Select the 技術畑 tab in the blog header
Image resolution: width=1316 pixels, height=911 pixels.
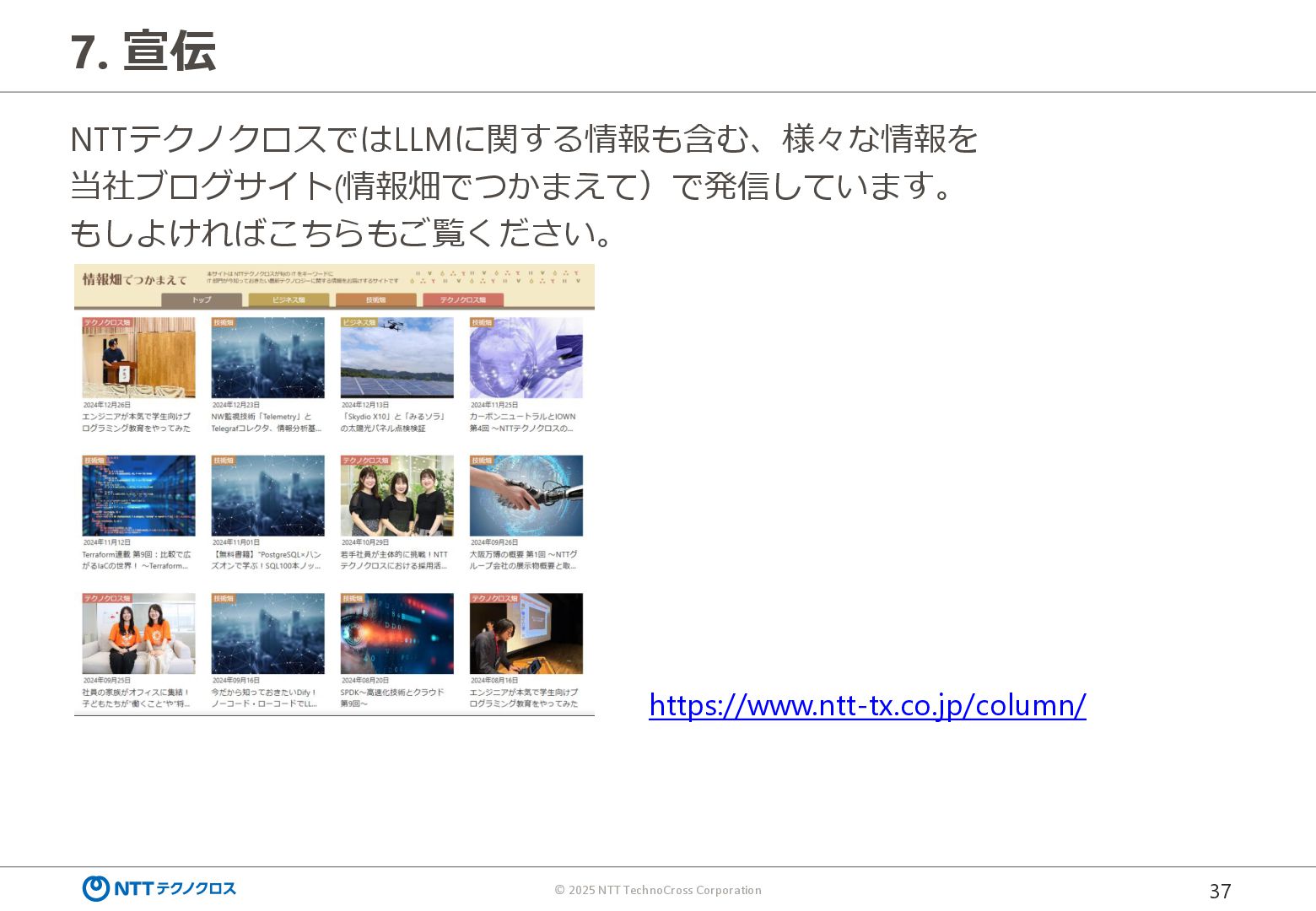point(375,299)
